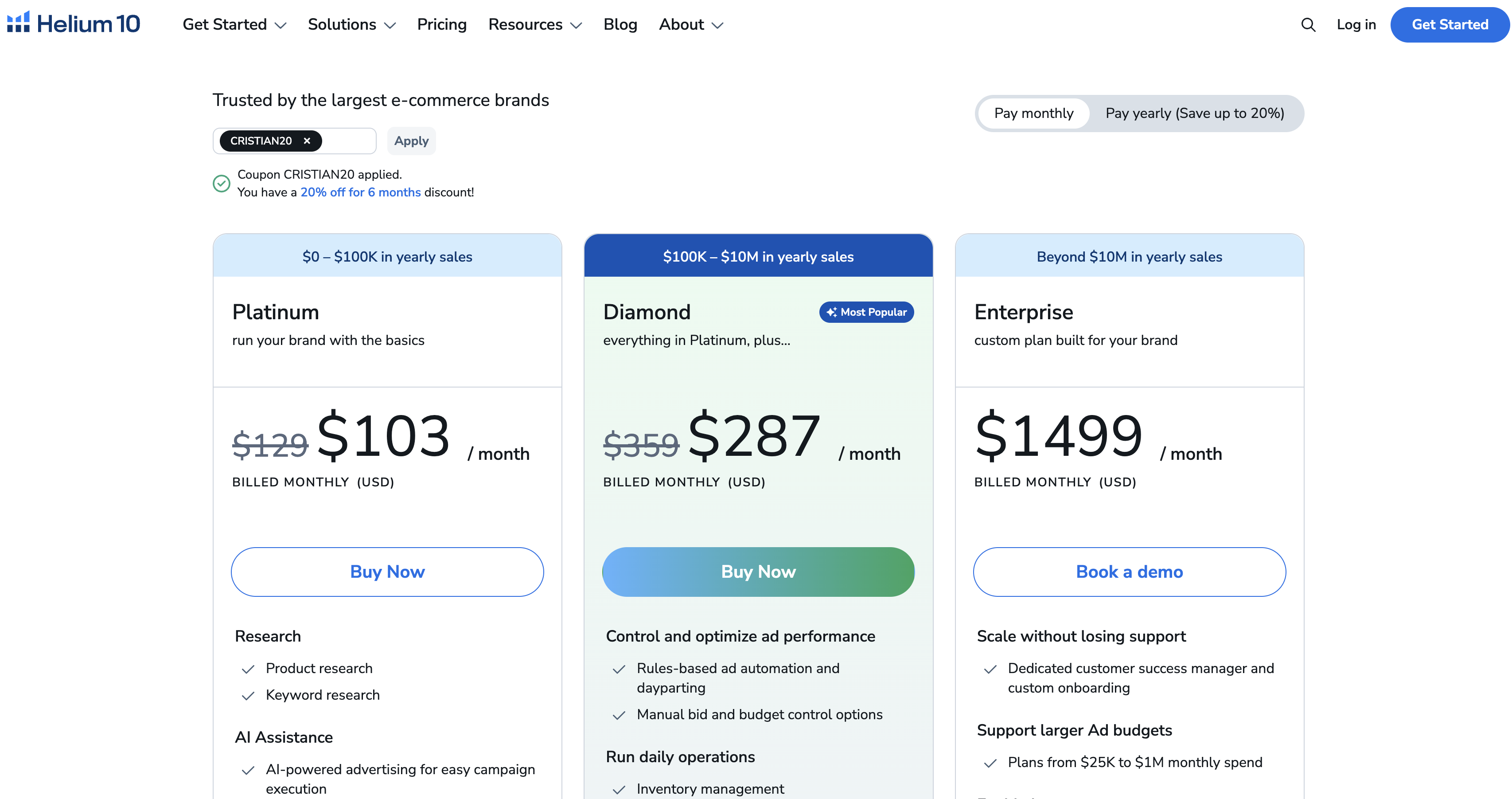Click the green coupon applied checkmark icon
The image size is (1512, 799).
(221, 184)
